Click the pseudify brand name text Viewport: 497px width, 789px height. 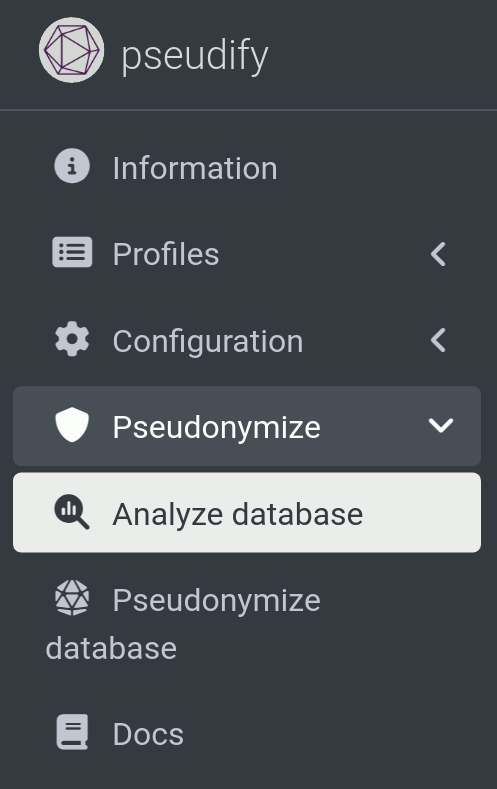coord(195,55)
